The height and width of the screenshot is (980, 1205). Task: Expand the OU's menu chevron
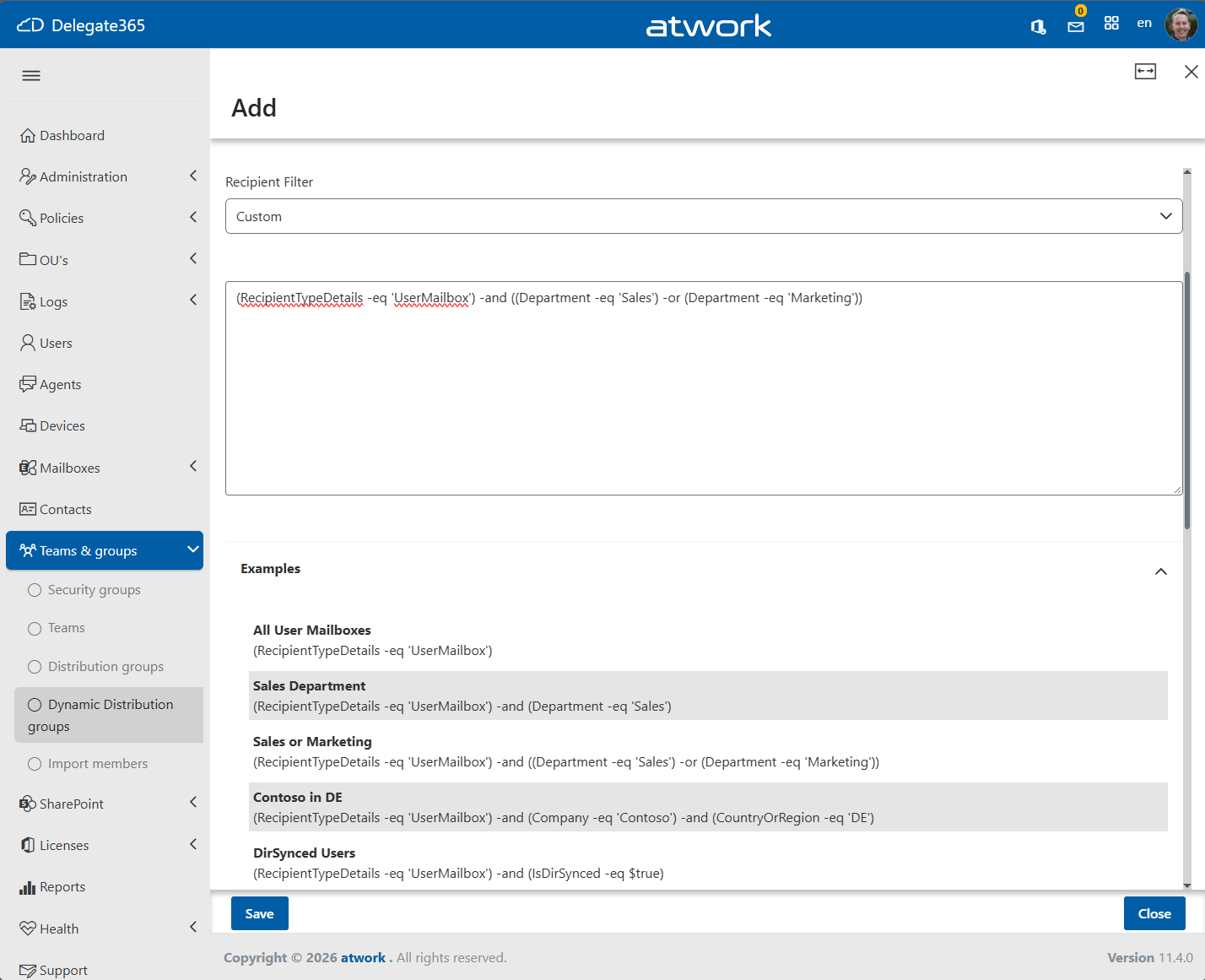pyautogui.click(x=193, y=258)
